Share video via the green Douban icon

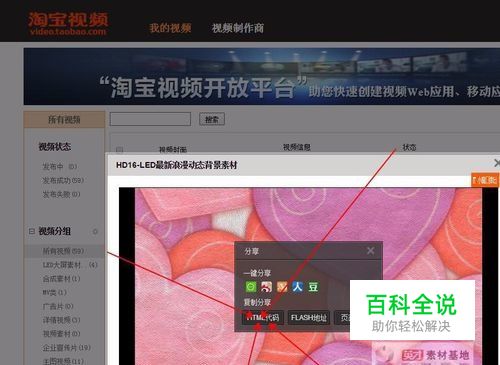[x=313, y=286]
